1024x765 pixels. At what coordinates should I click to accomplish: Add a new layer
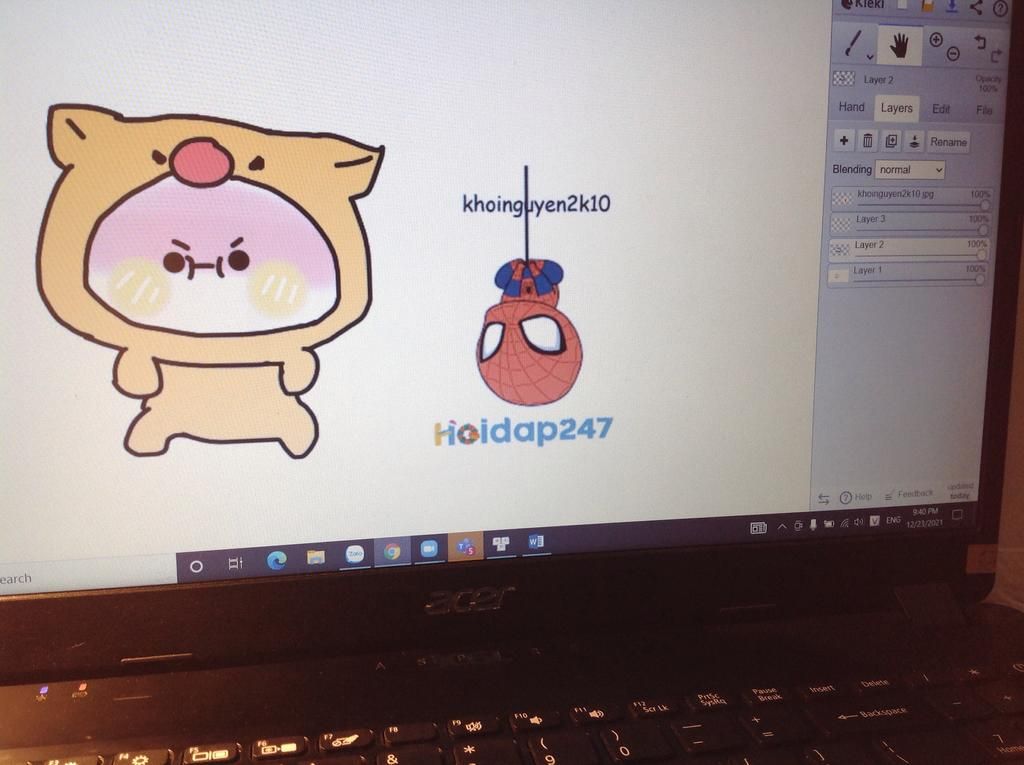coord(844,140)
